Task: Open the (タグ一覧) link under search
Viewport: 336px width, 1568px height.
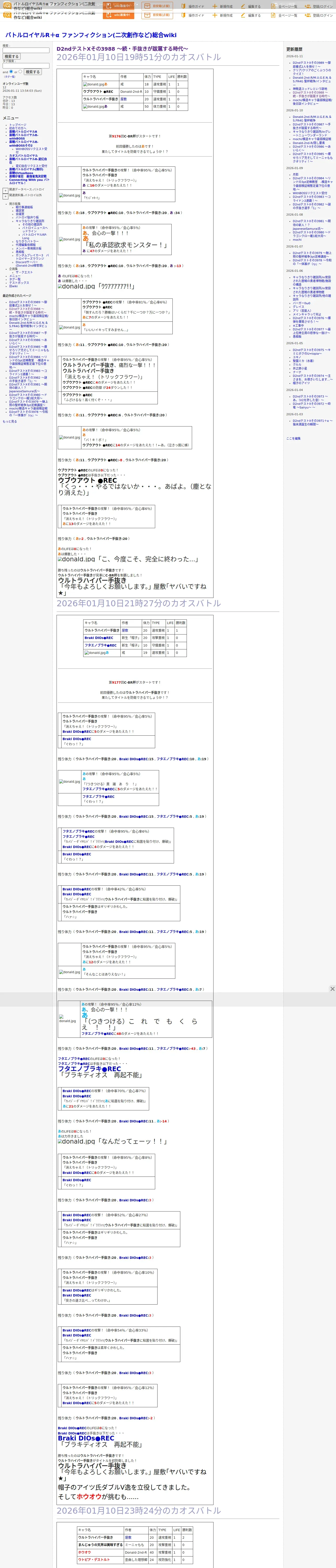Action: click(x=10, y=77)
